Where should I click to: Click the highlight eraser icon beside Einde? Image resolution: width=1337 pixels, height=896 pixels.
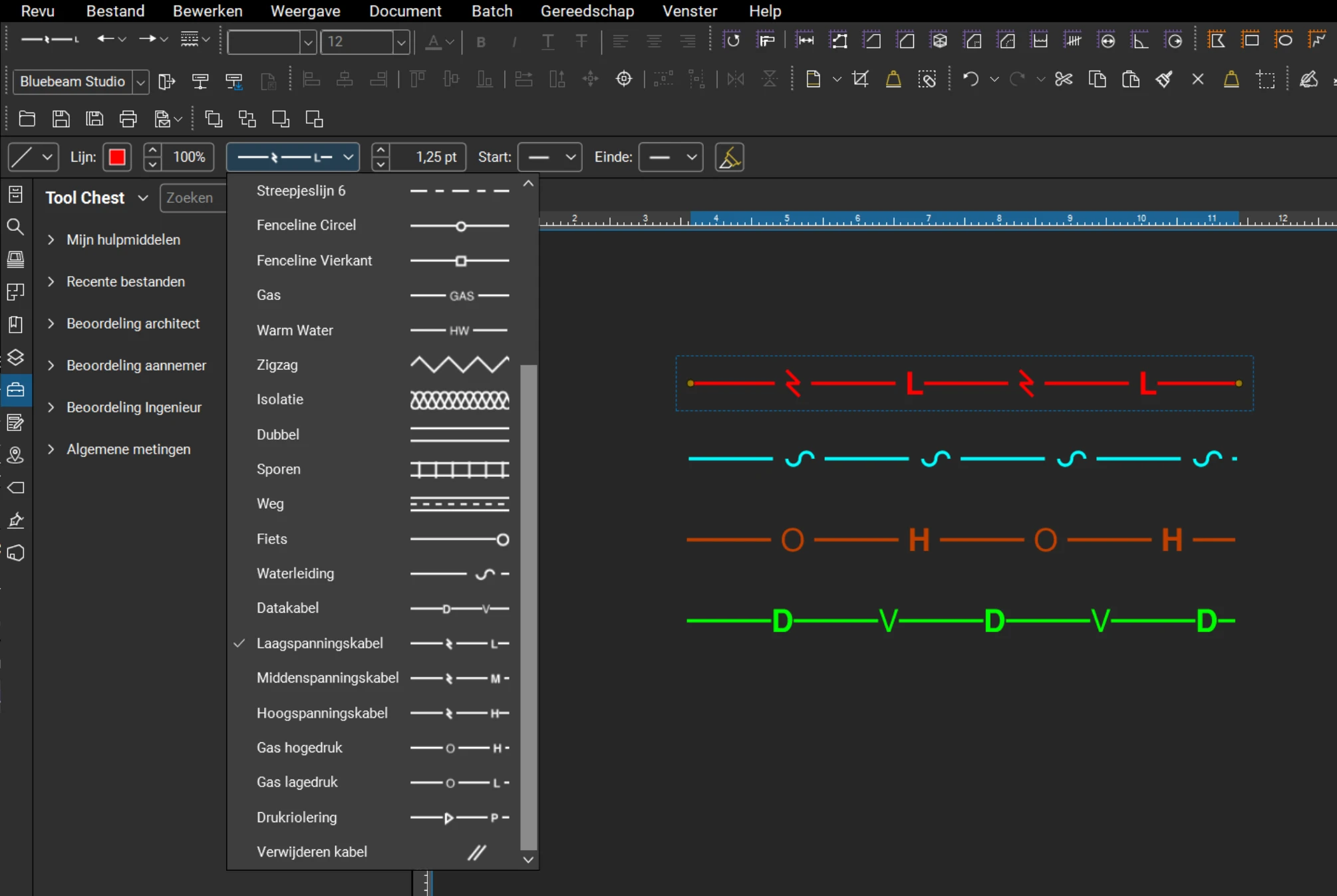(730, 157)
